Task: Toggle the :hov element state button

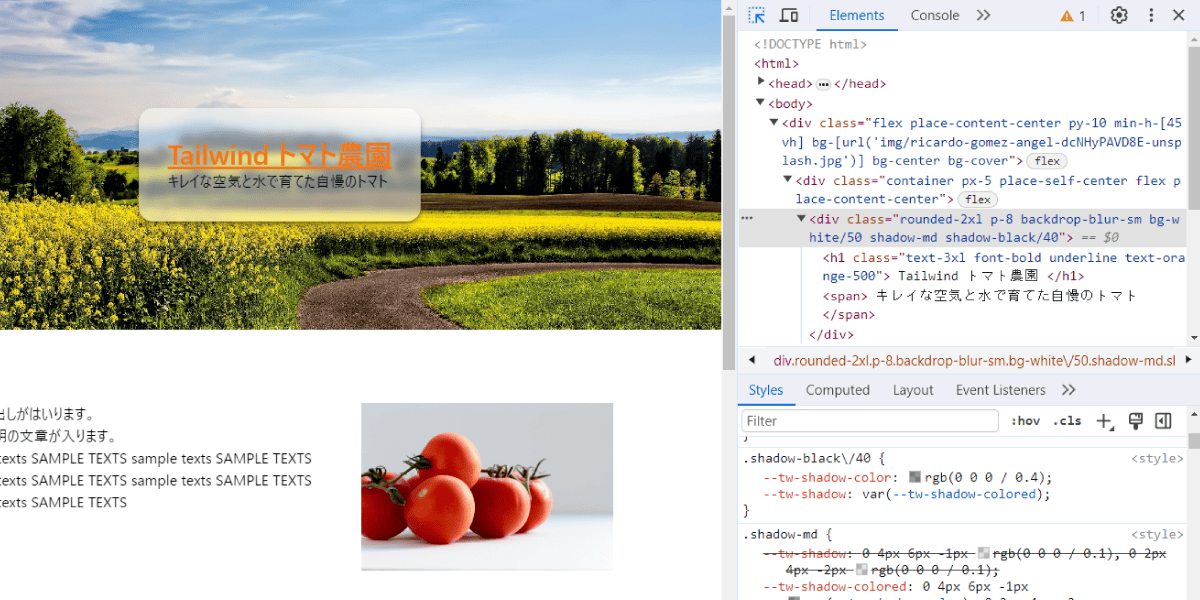Action: tap(1025, 421)
